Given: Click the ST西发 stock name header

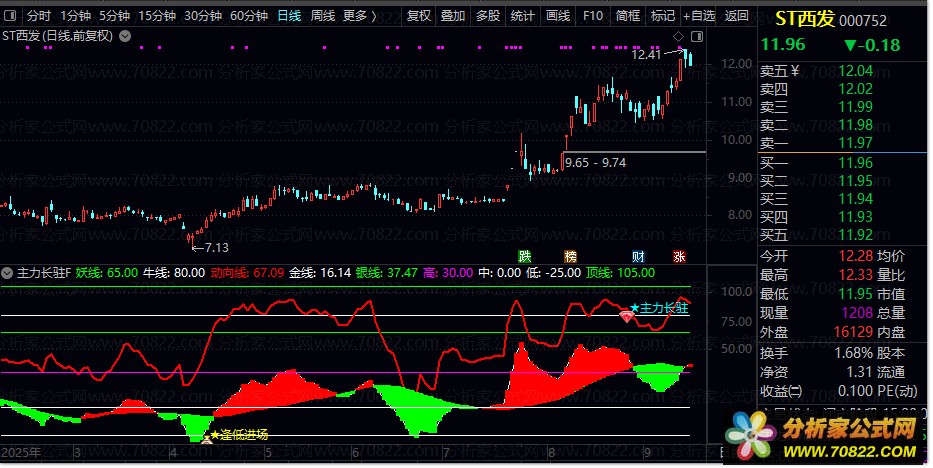Looking at the screenshot, I should click(805, 20).
